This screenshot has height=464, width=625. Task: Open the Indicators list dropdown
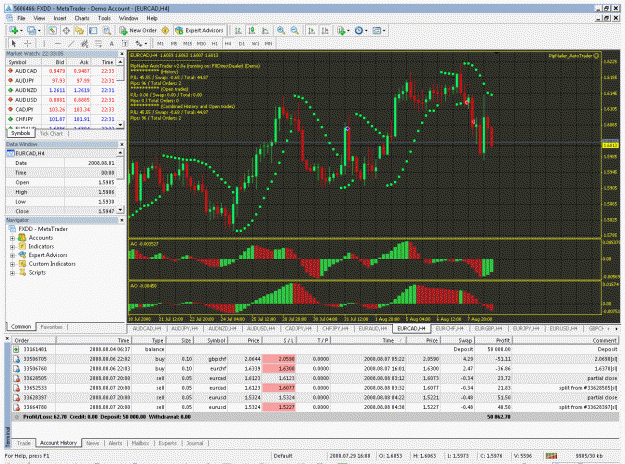coord(343,30)
